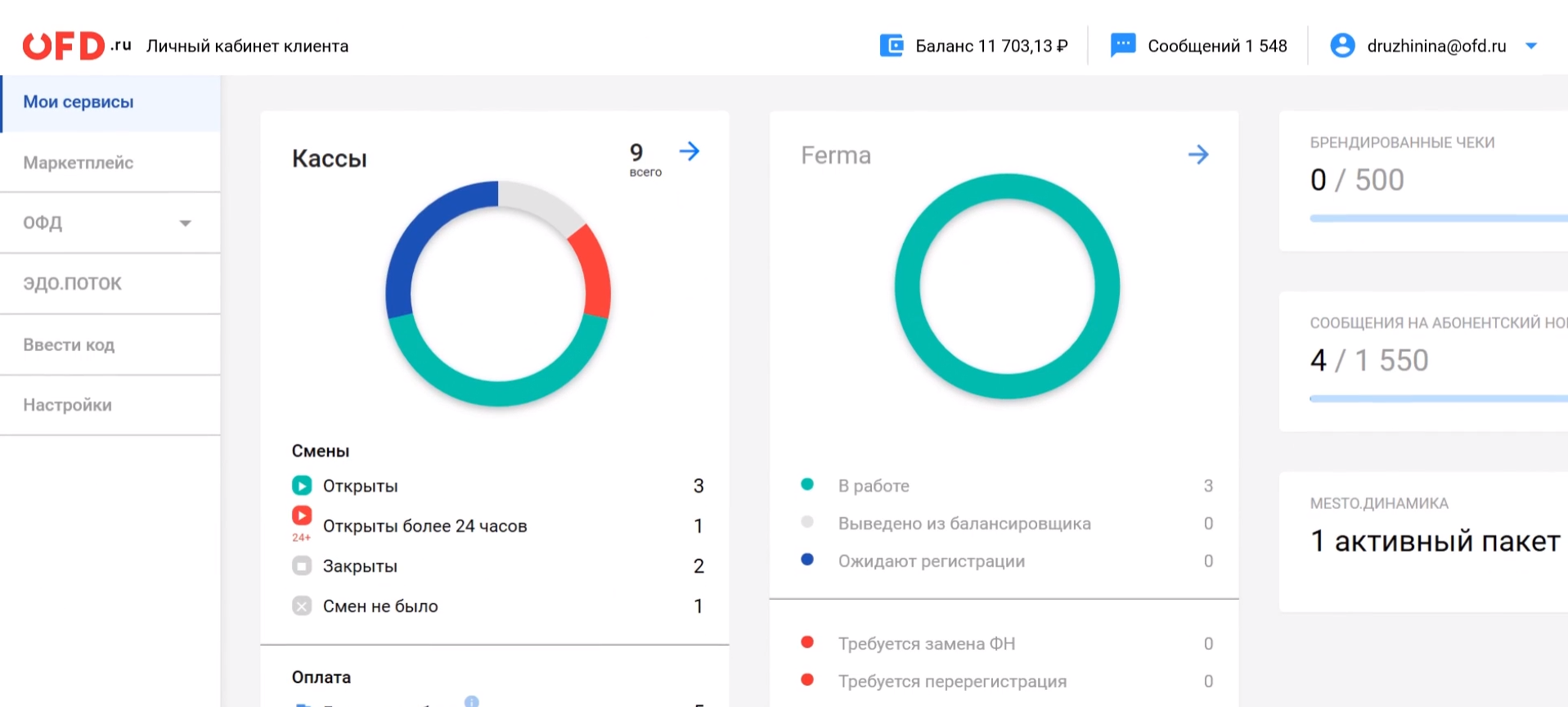
Task: Click the Оплата section heading
Action: tap(321, 678)
